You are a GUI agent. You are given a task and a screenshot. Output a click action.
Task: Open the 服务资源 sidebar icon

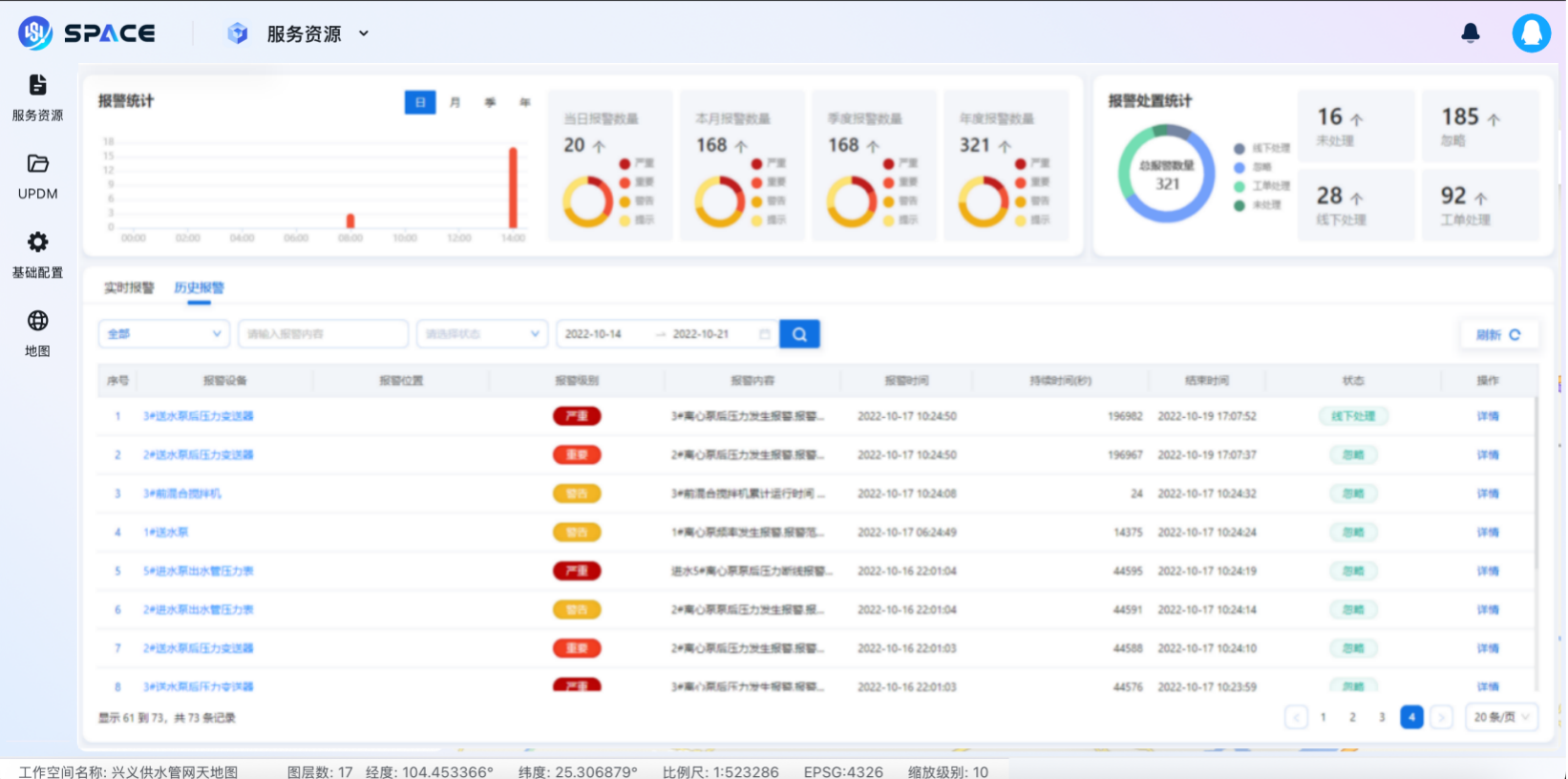pos(37,85)
